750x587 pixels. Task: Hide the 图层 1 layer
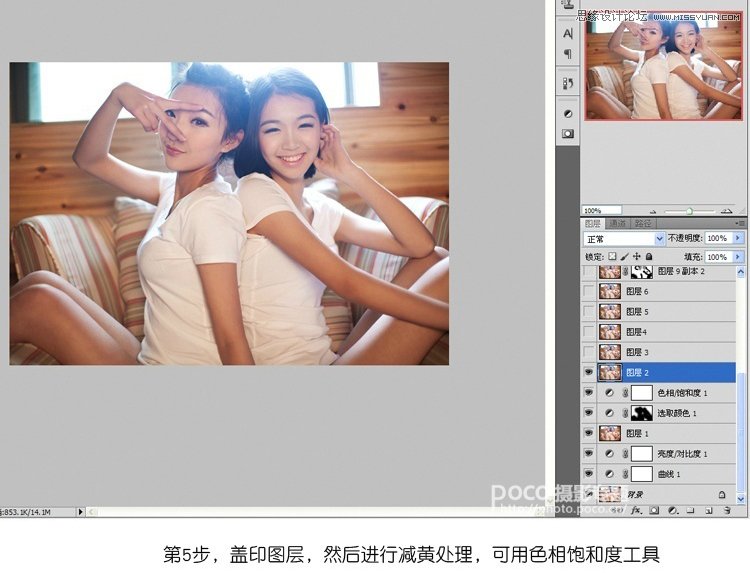(589, 433)
